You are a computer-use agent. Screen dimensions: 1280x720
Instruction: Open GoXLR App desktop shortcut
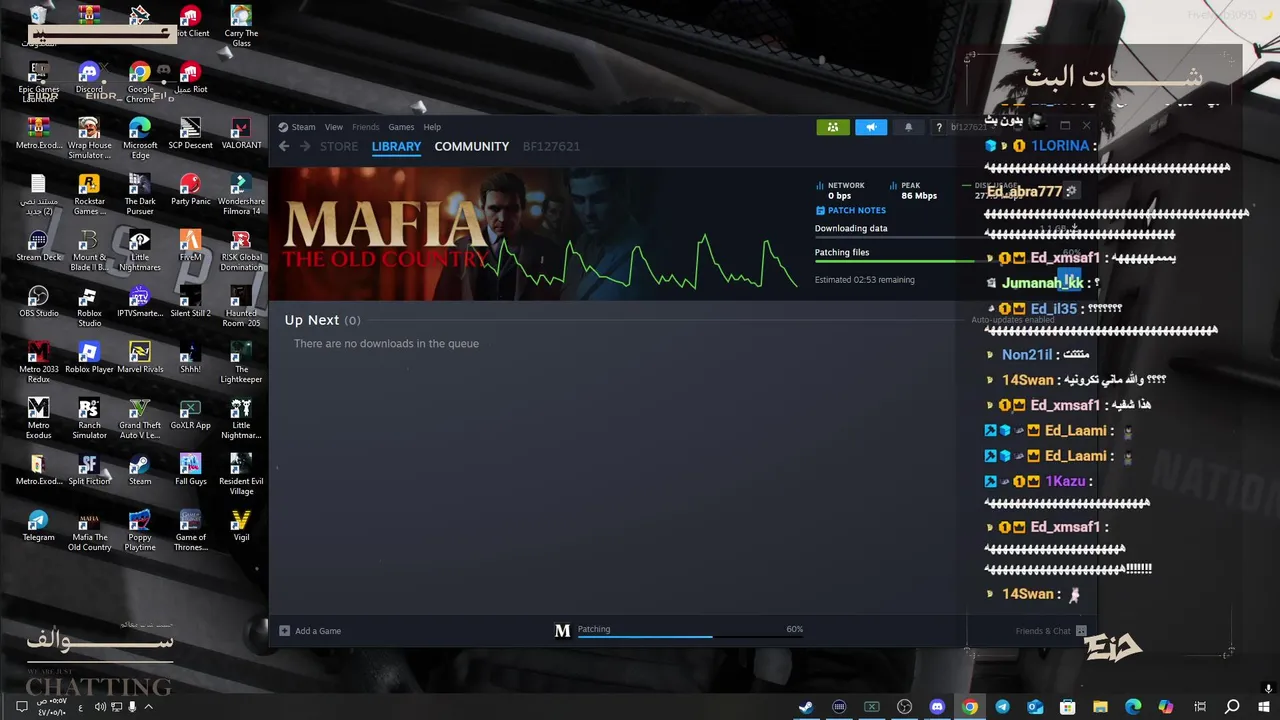coord(190,414)
